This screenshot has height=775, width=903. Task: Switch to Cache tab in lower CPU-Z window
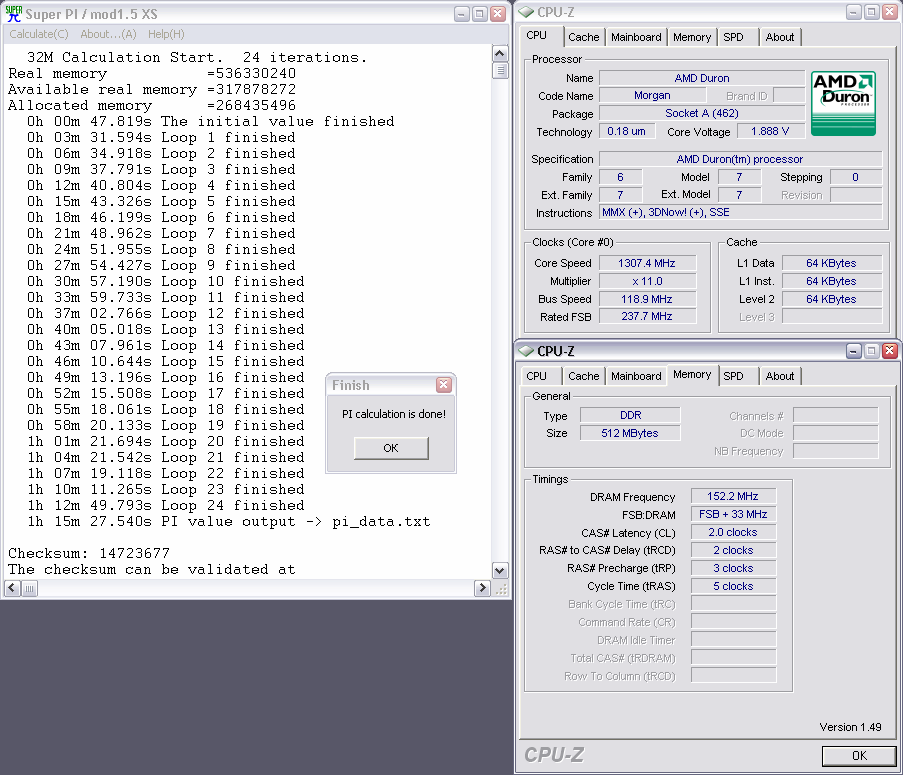coord(583,376)
